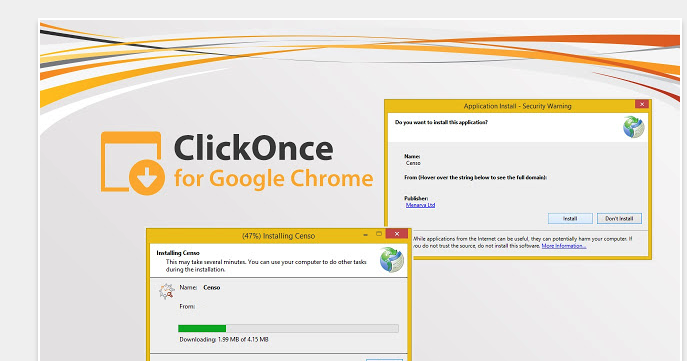Click the 'From:' label in Installing Censo window
Viewport: 687px width, 361px height.
(187, 307)
